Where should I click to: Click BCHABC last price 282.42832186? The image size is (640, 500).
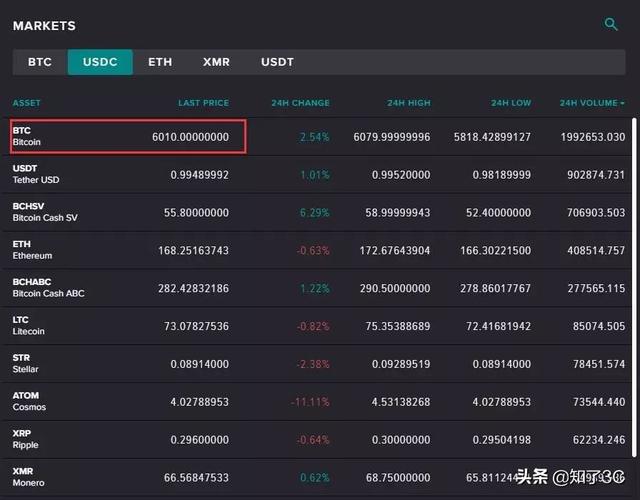pos(193,289)
